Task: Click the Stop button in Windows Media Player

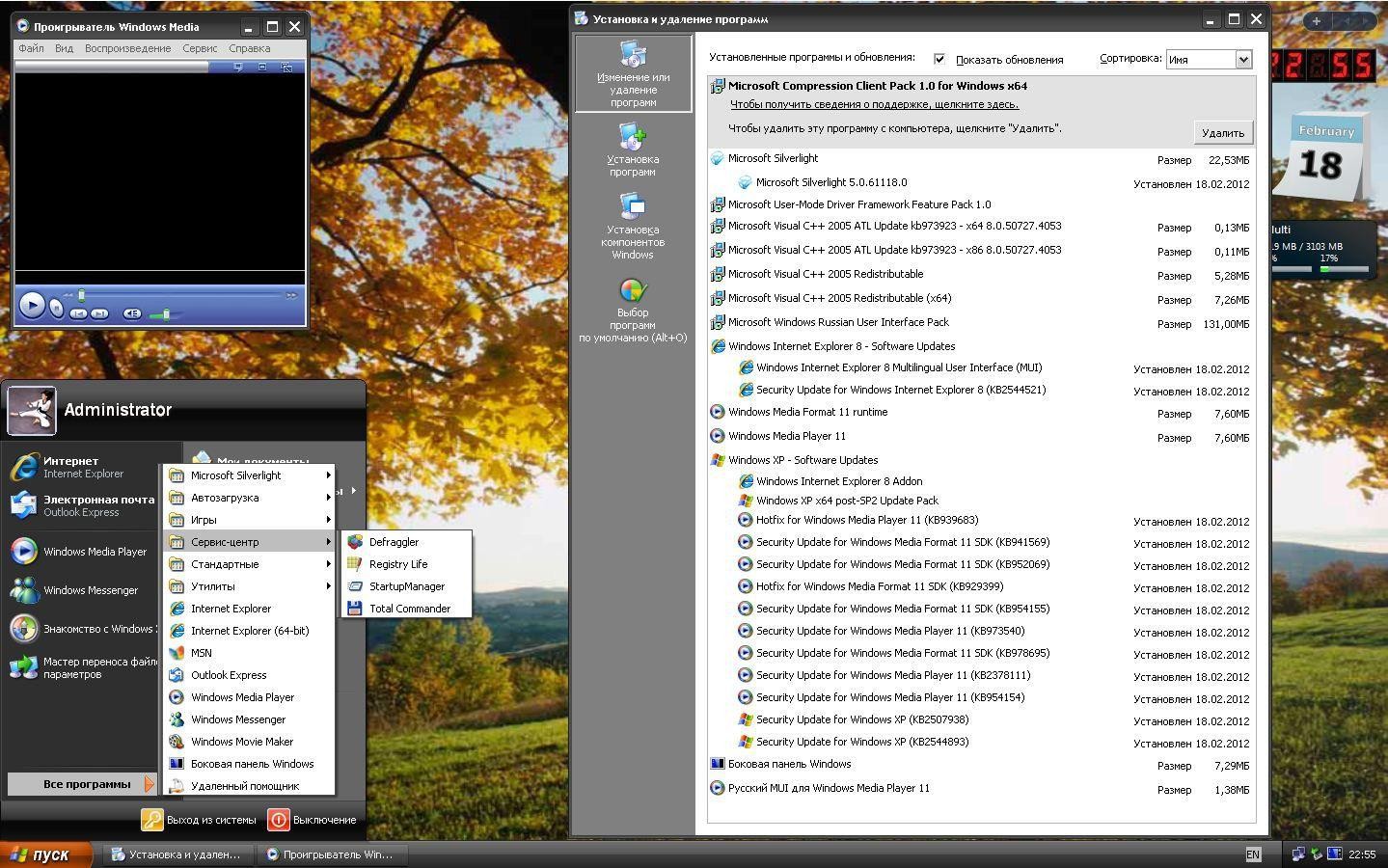Action: click(57, 308)
